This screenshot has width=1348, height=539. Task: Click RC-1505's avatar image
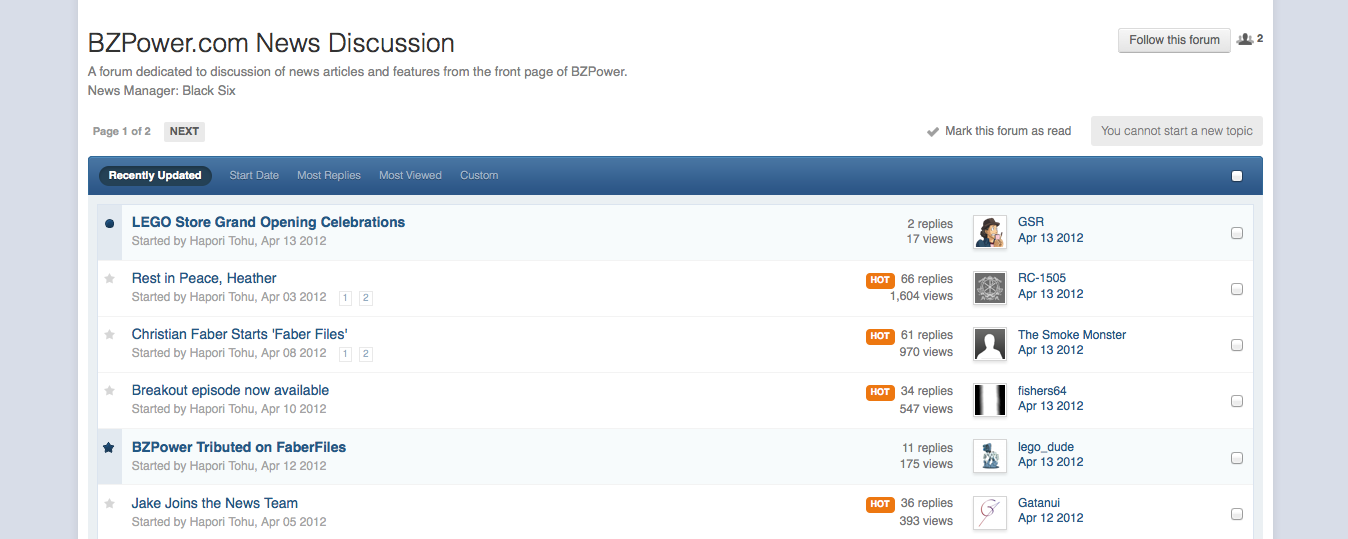990,287
